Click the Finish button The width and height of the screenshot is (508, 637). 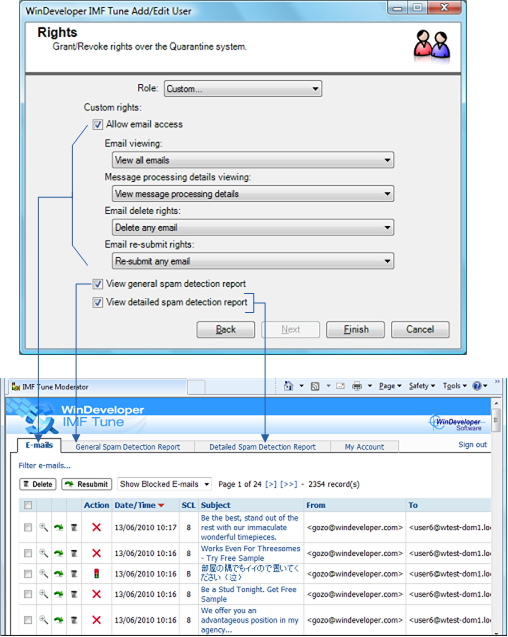coord(355,329)
